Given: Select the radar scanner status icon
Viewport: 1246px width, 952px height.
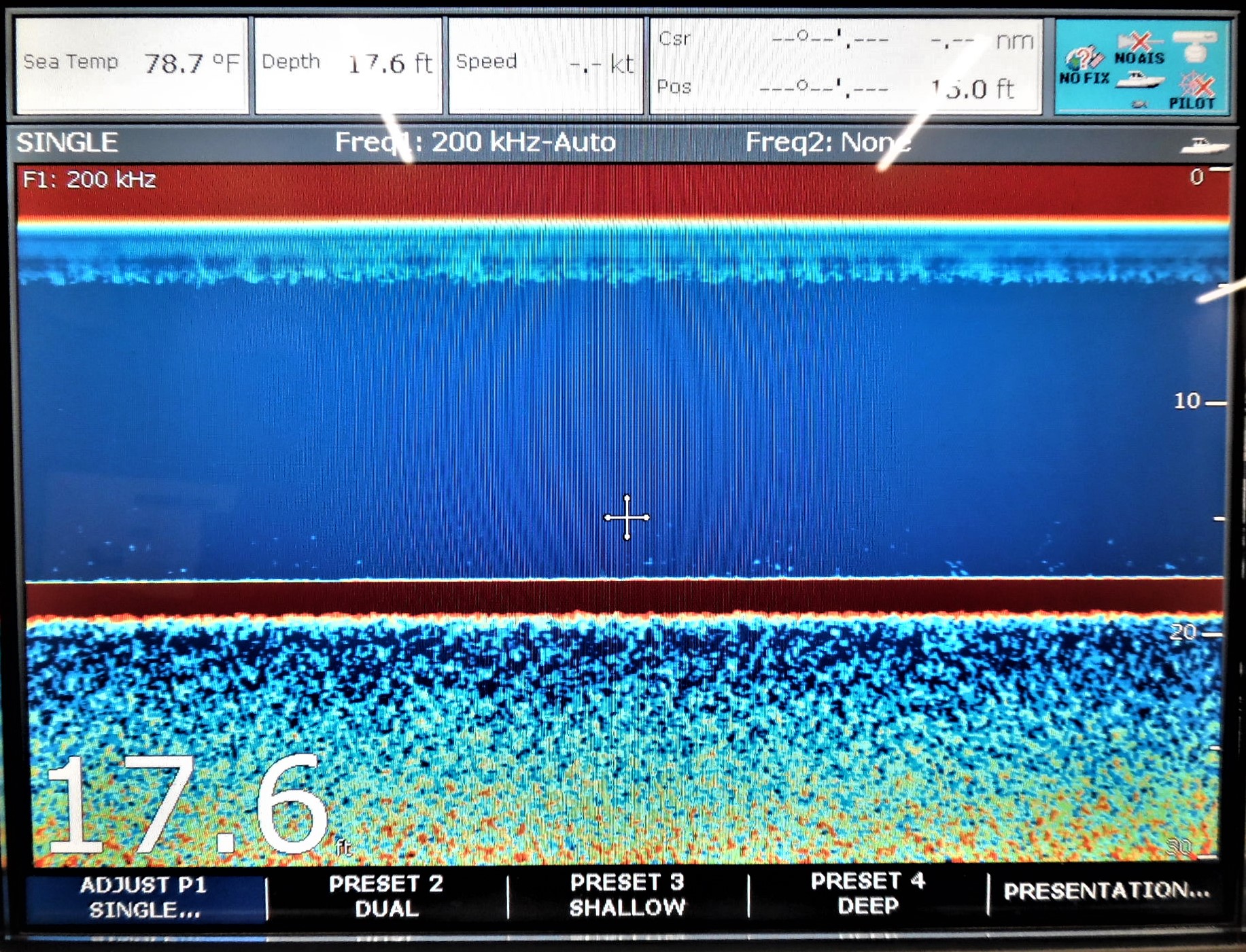Looking at the screenshot, I should coord(1194,46).
